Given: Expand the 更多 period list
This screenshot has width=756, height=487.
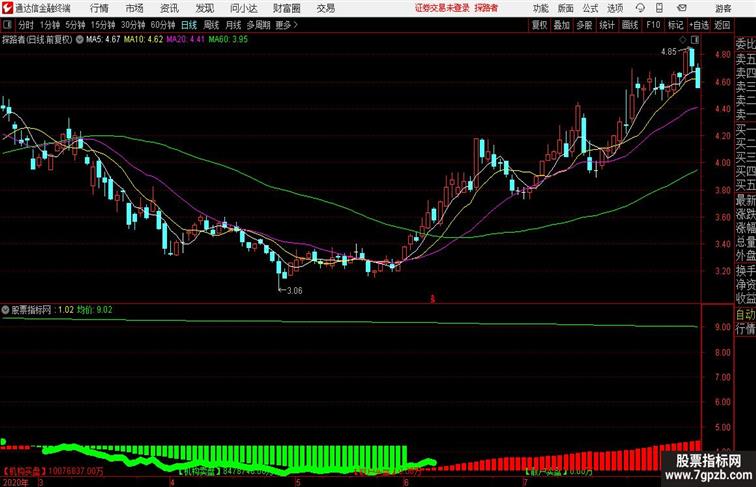Looking at the screenshot, I should [x=286, y=25].
